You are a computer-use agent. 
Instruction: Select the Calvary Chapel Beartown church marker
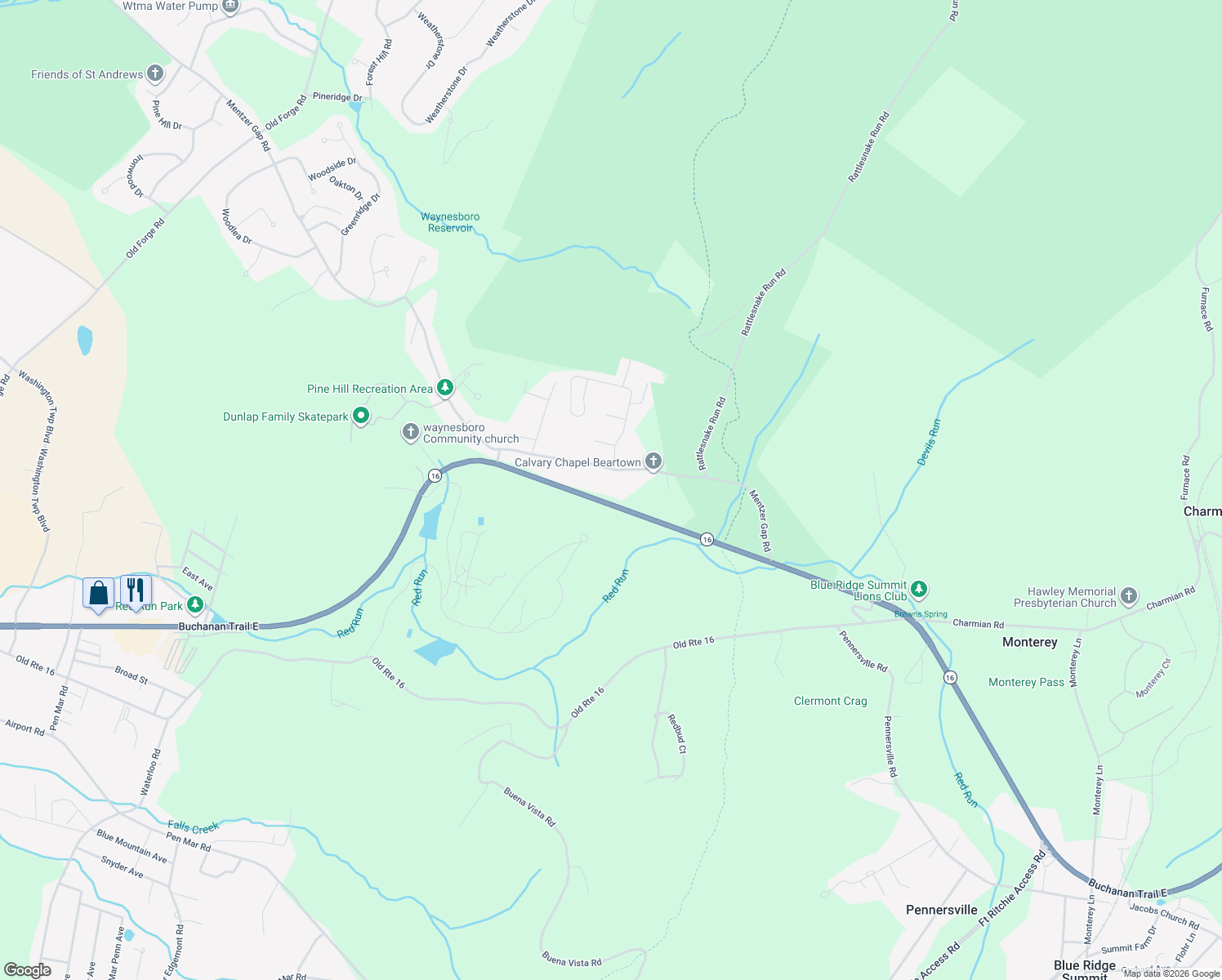point(653,462)
